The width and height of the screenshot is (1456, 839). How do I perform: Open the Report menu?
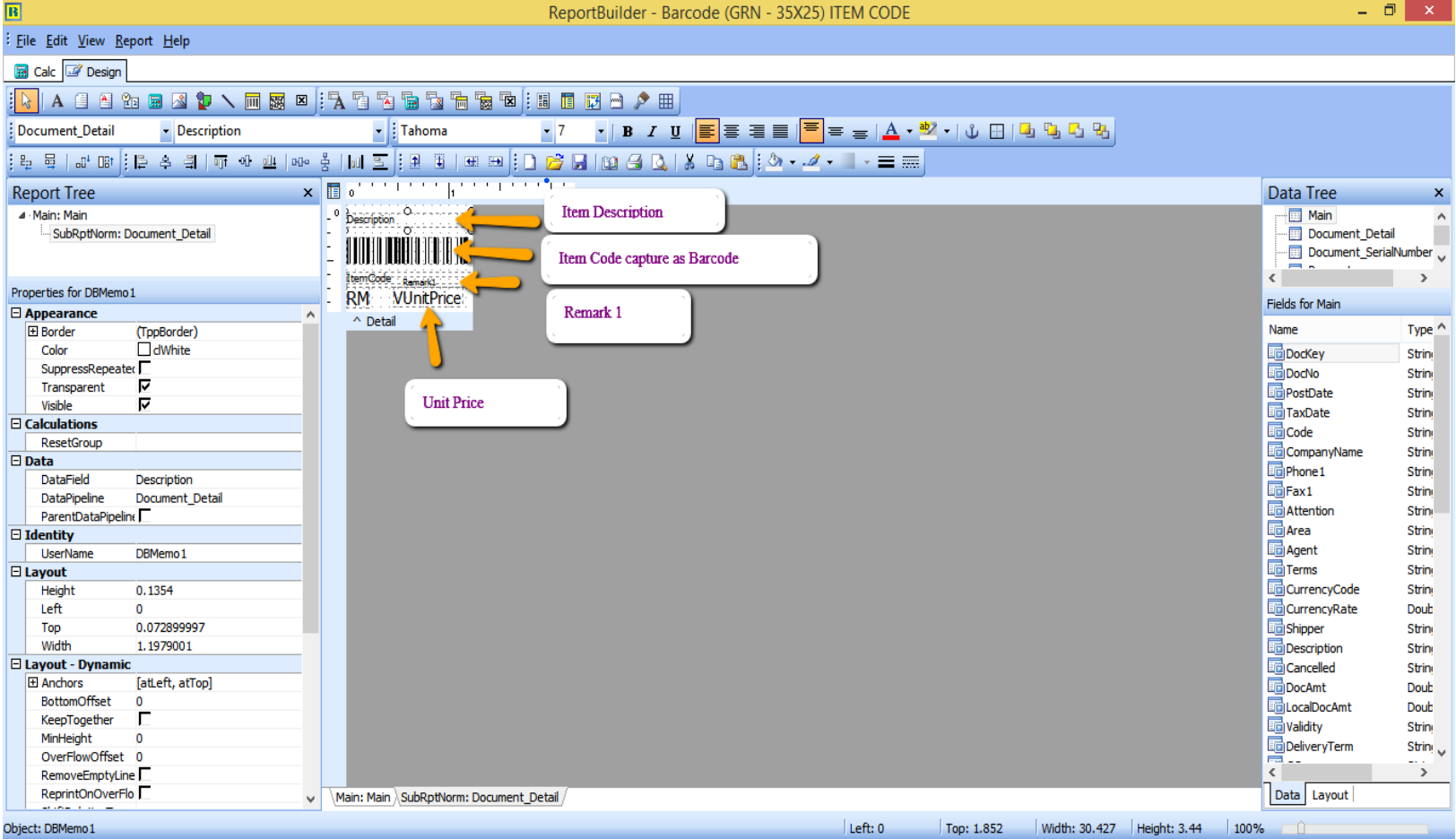[134, 40]
